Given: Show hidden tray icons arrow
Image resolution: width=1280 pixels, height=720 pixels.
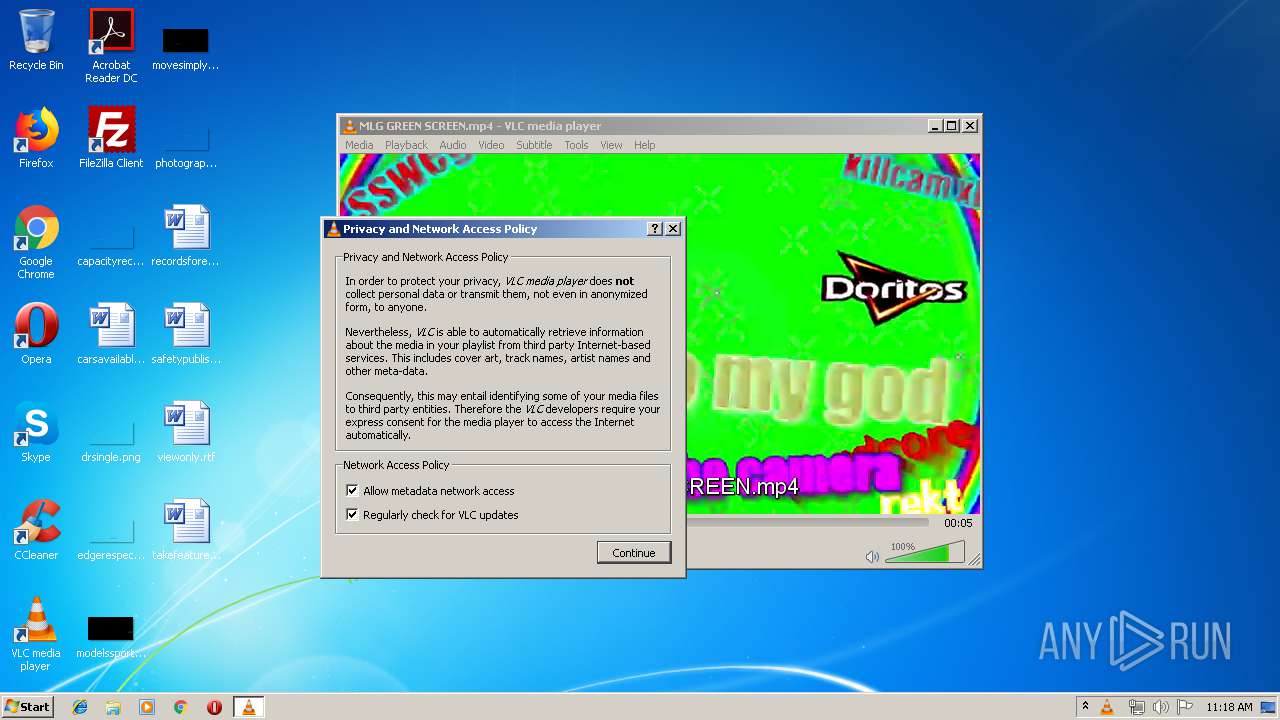Looking at the screenshot, I should [1085, 707].
